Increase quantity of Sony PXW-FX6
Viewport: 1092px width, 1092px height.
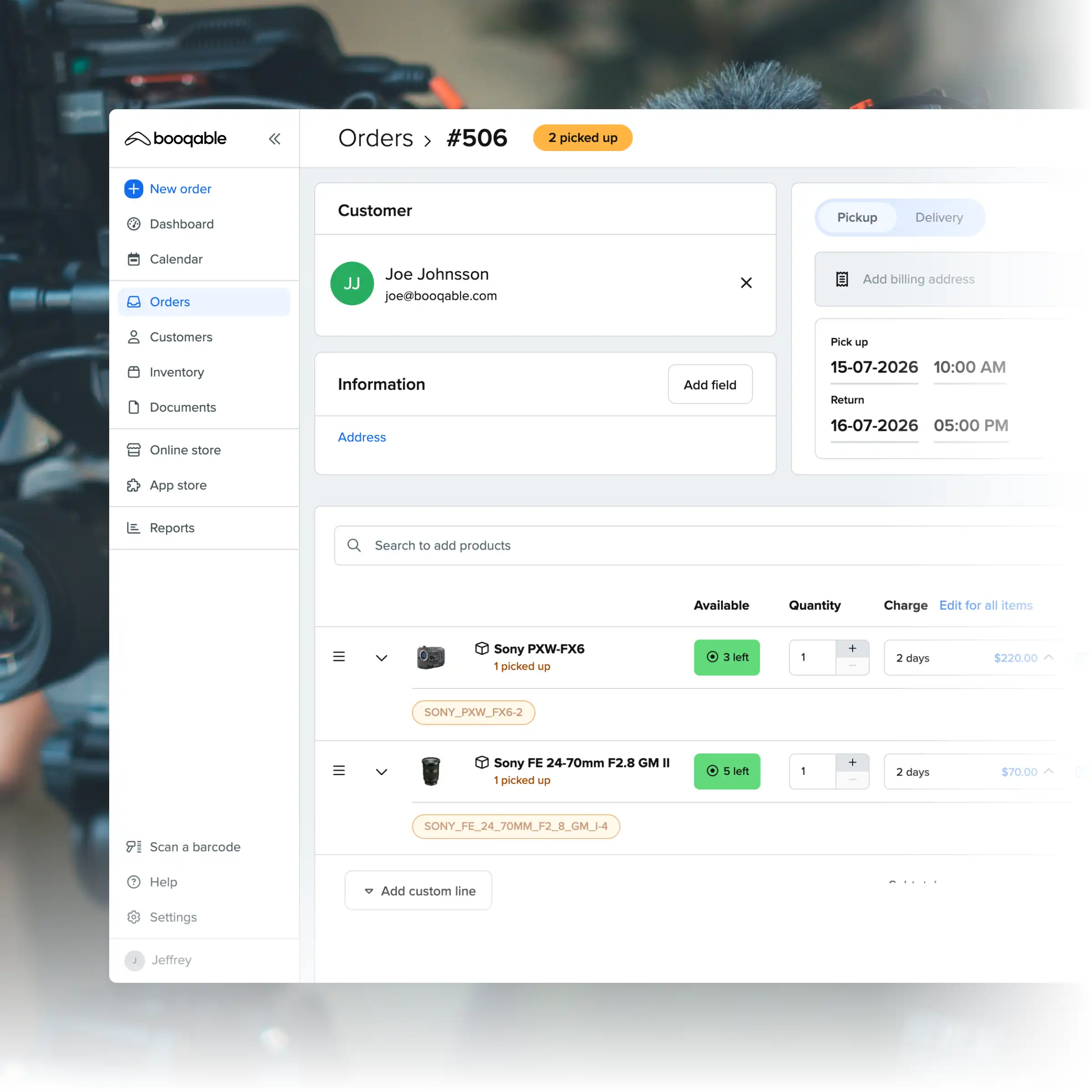852,648
